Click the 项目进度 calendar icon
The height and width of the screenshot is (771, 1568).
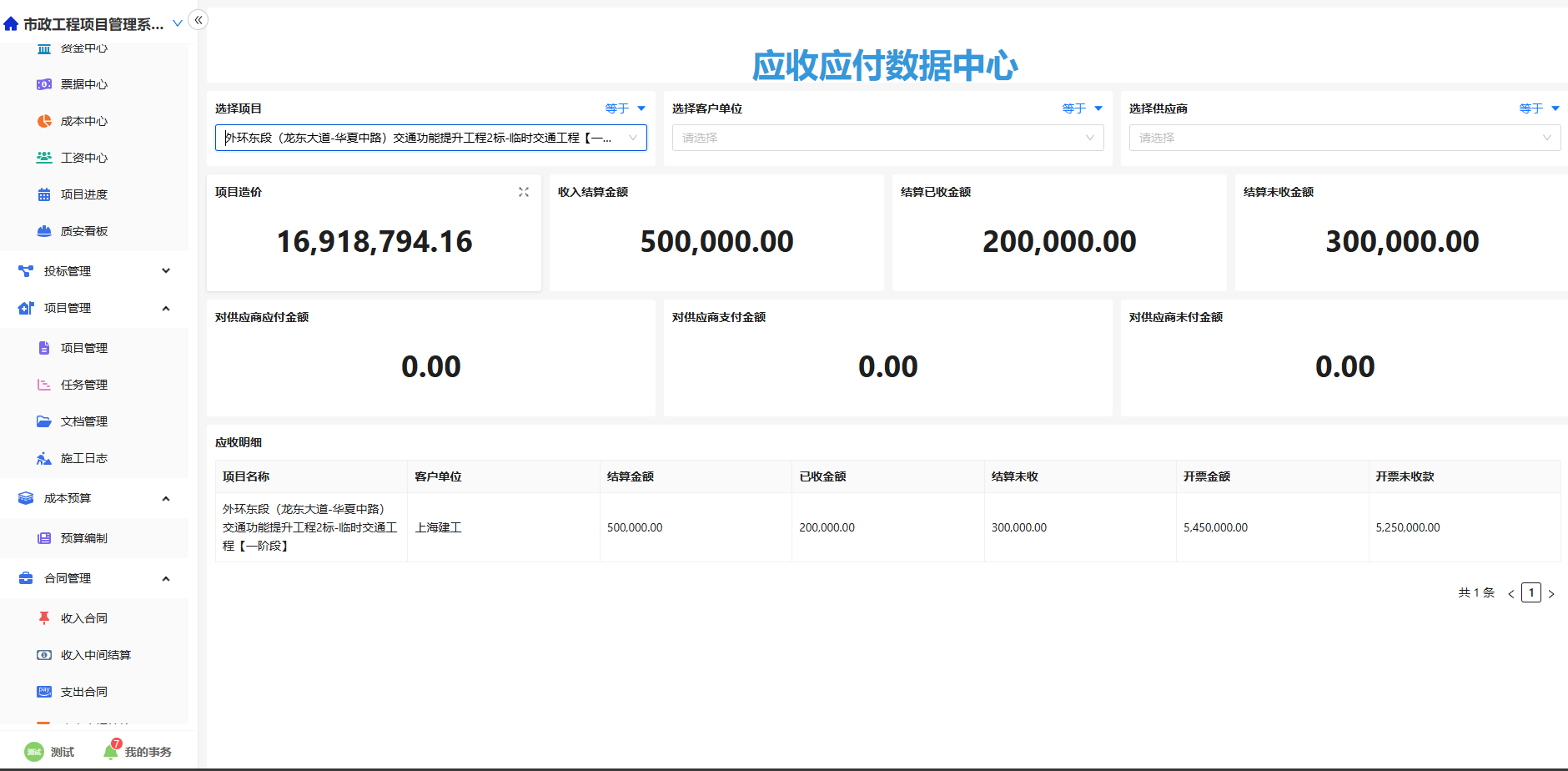coord(44,194)
